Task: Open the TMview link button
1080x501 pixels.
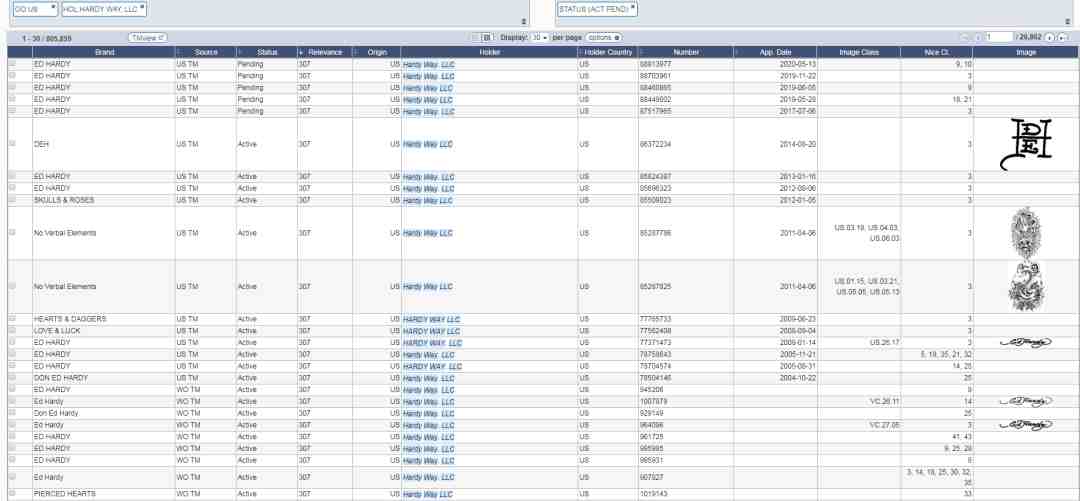Action: pos(147,38)
